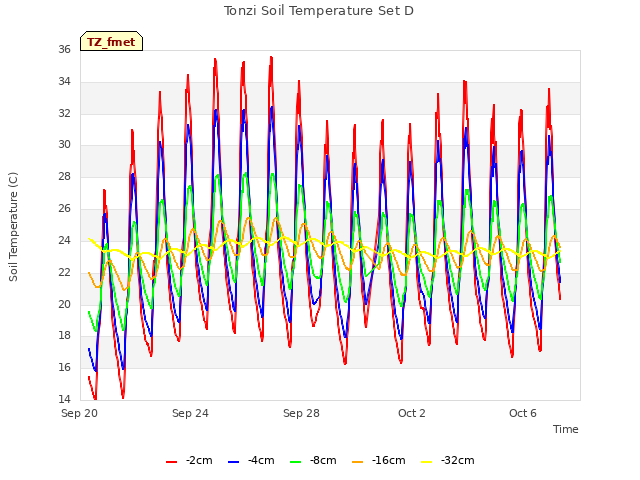
Task: Click the Time axis label
Action: click(566, 429)
